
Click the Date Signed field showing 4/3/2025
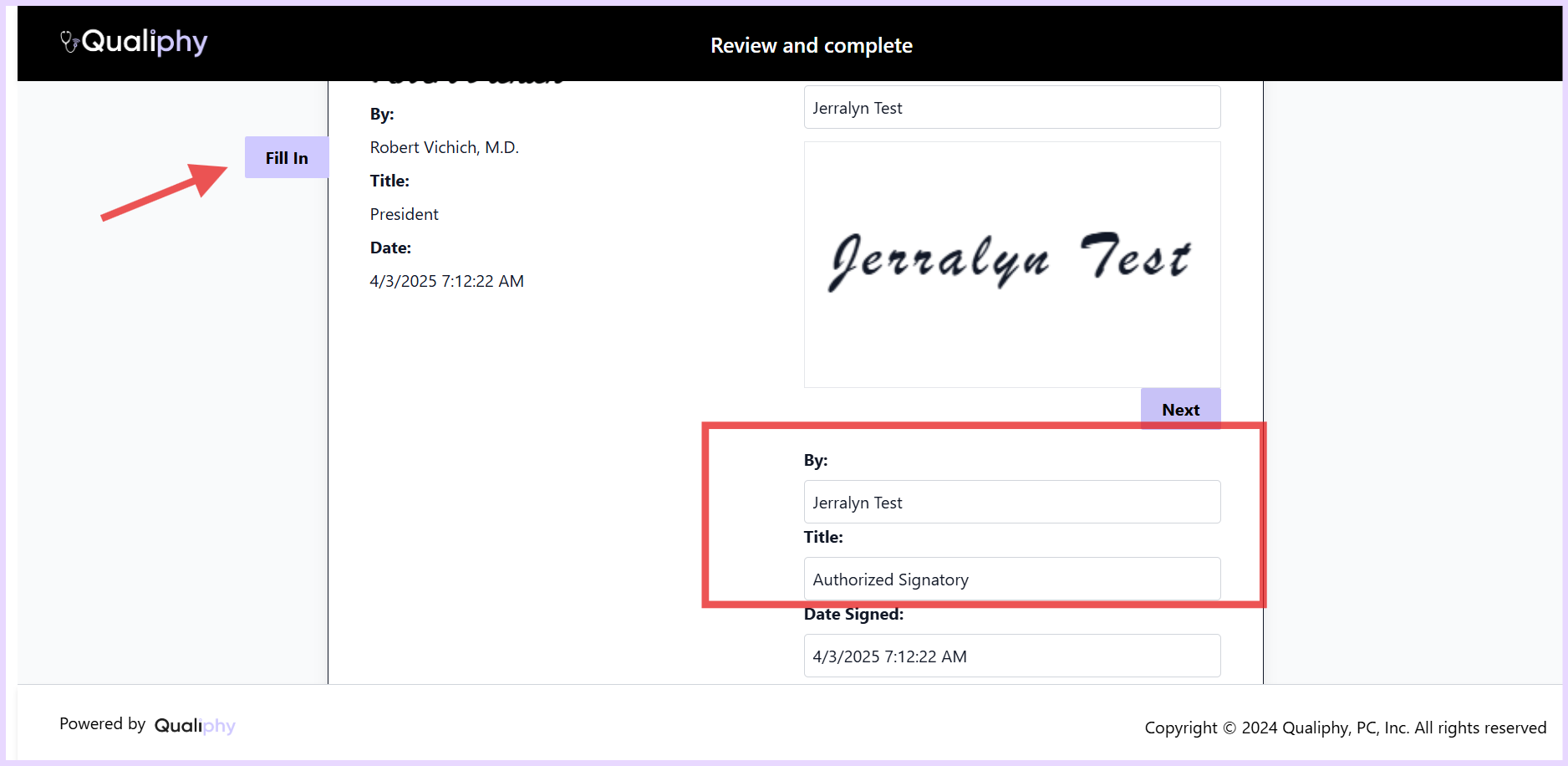click(x=1011, y=656)
